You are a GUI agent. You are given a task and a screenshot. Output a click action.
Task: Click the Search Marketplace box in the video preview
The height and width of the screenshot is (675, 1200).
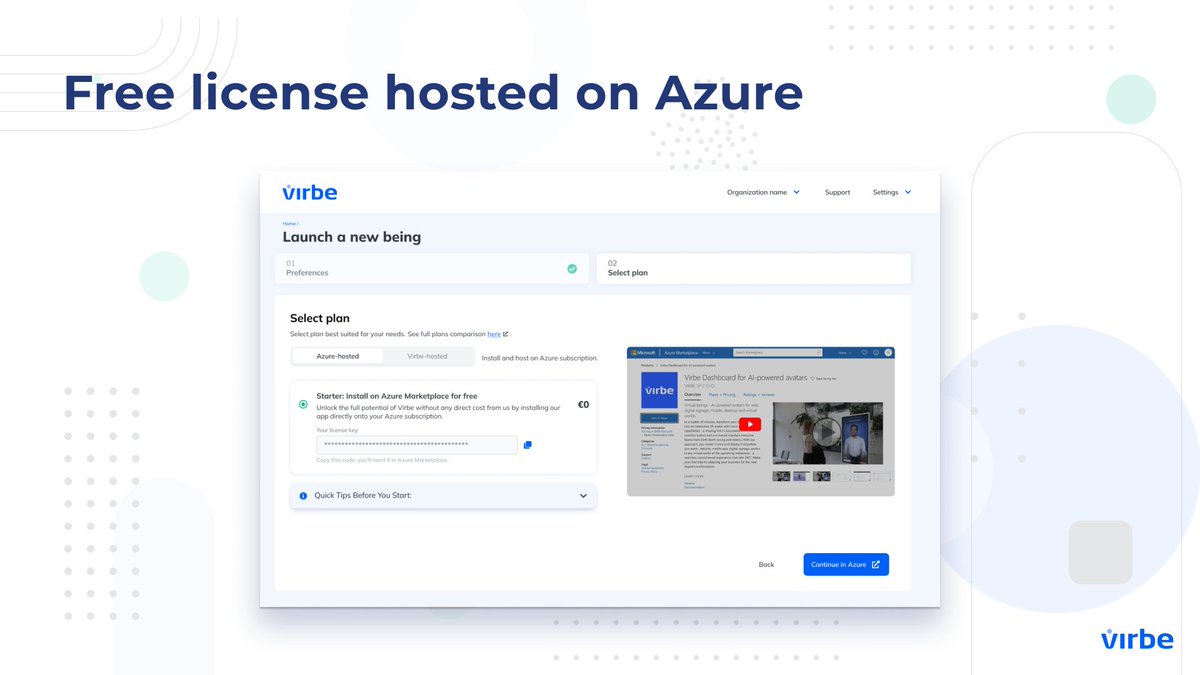(777, 352)
